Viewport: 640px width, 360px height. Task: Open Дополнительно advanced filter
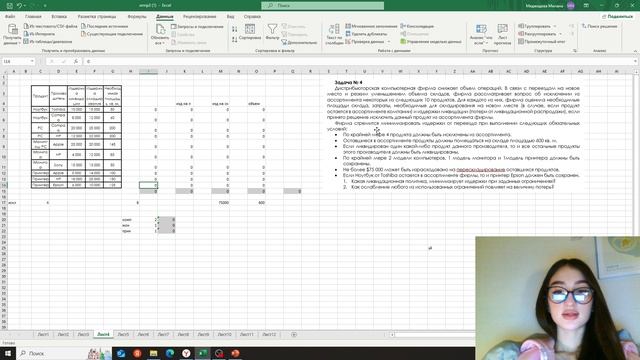coord(299,42)
